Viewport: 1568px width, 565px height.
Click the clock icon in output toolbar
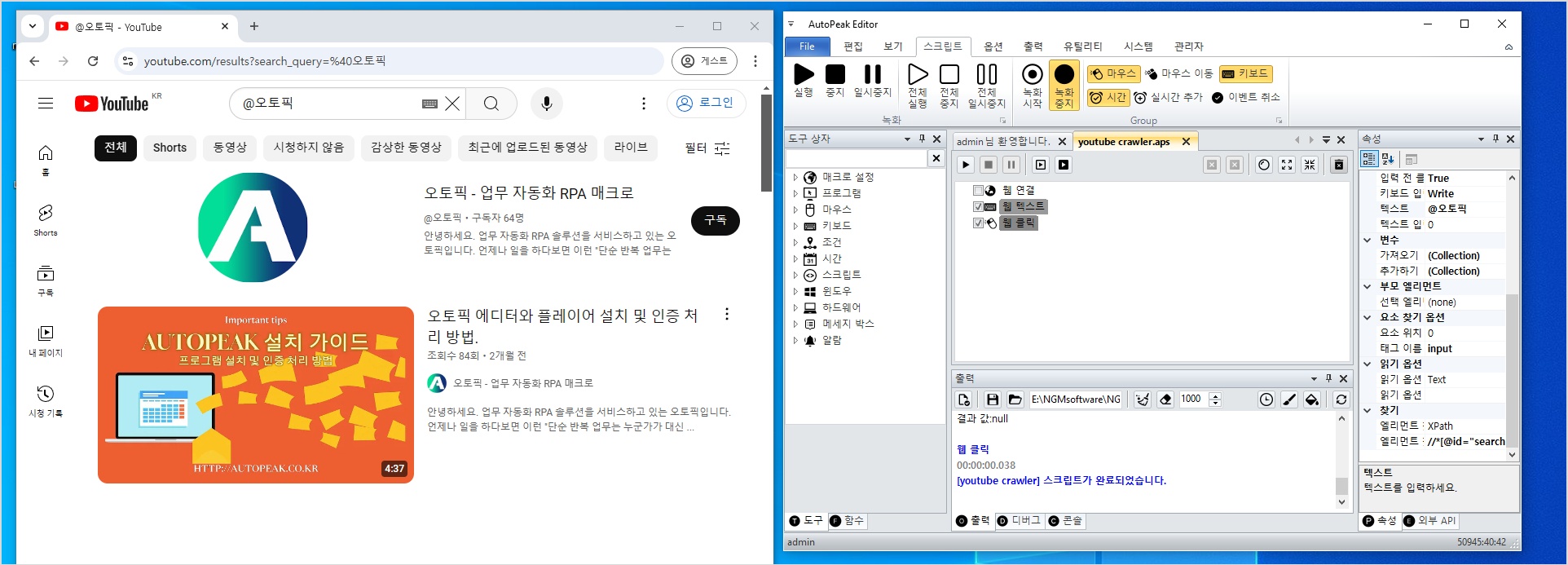click(1266, 399)
